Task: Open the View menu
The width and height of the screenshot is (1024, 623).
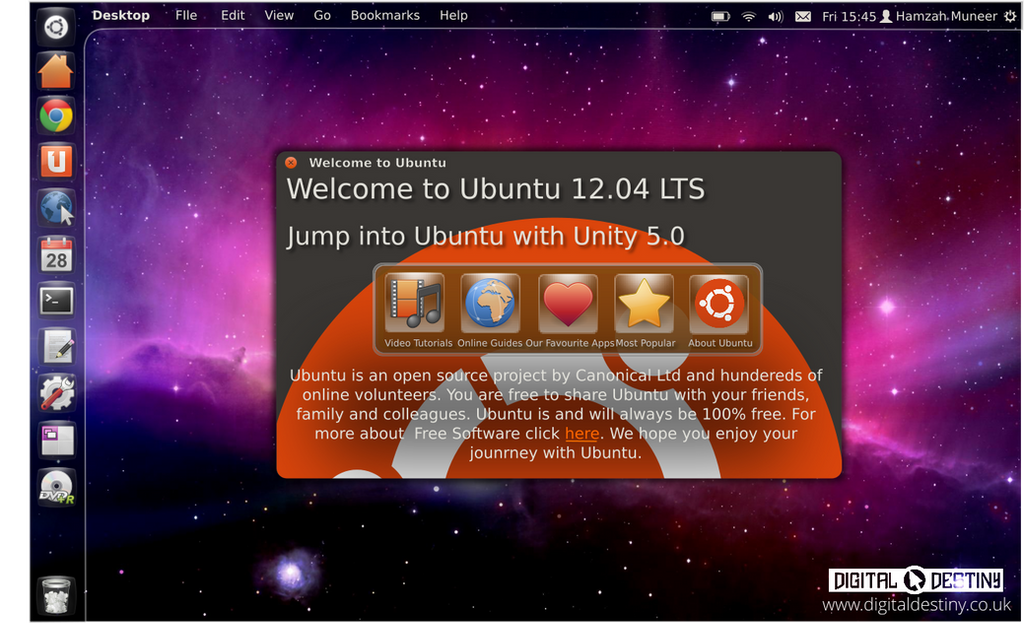Action: [279, 15]
